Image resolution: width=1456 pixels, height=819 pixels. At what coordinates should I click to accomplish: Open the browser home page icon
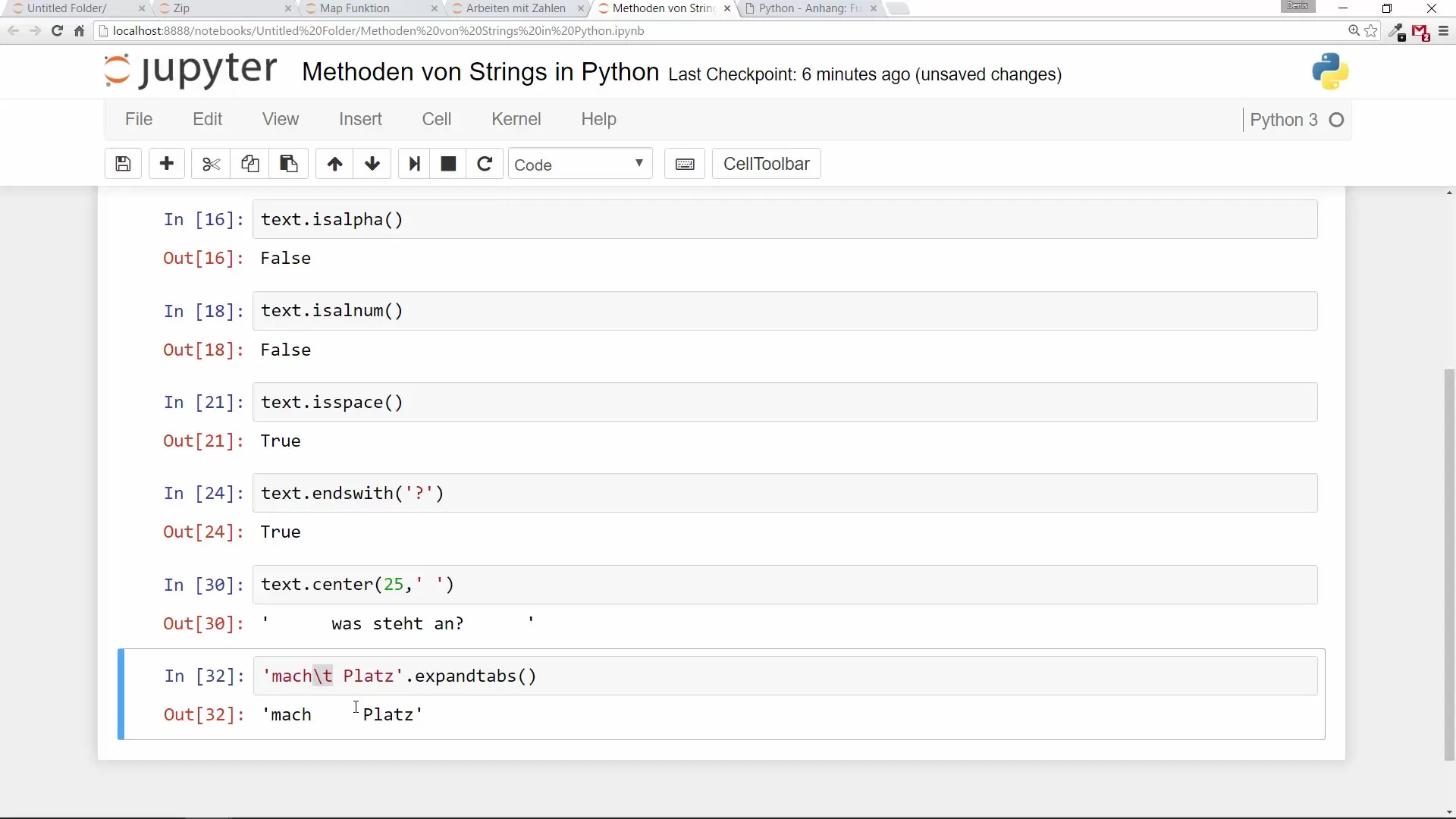(79, 31)
